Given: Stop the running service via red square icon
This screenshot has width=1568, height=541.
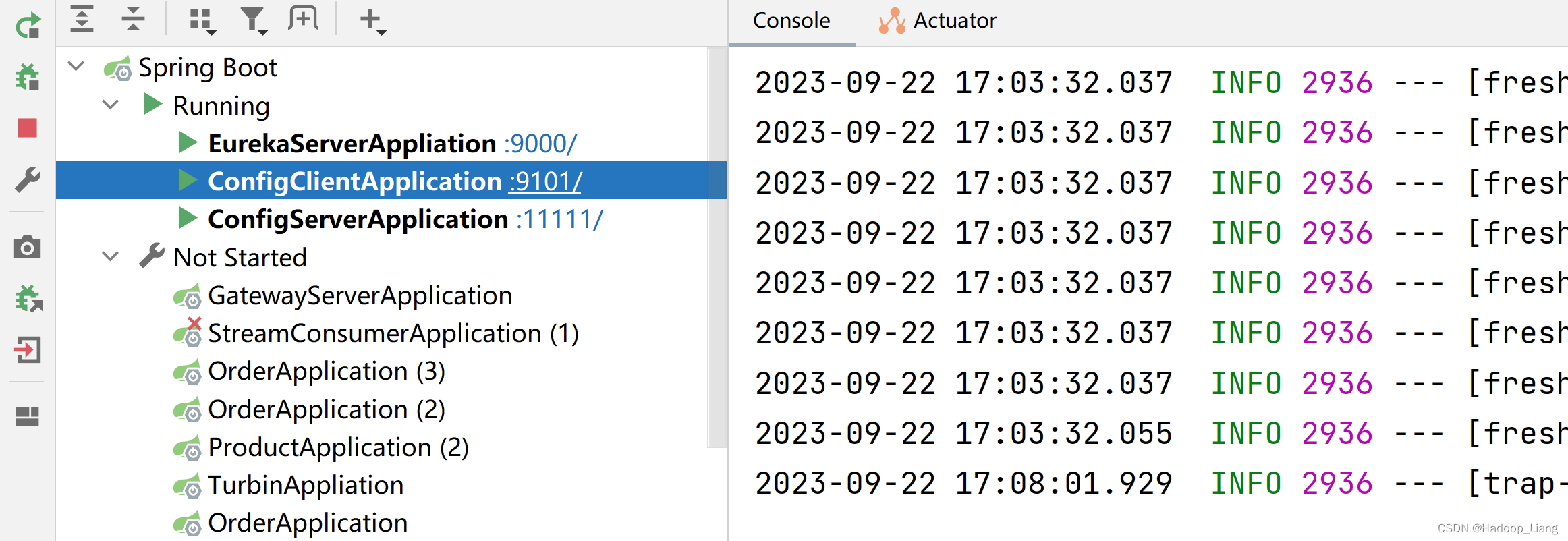Looking at the screenshot, I should [27, 128].
